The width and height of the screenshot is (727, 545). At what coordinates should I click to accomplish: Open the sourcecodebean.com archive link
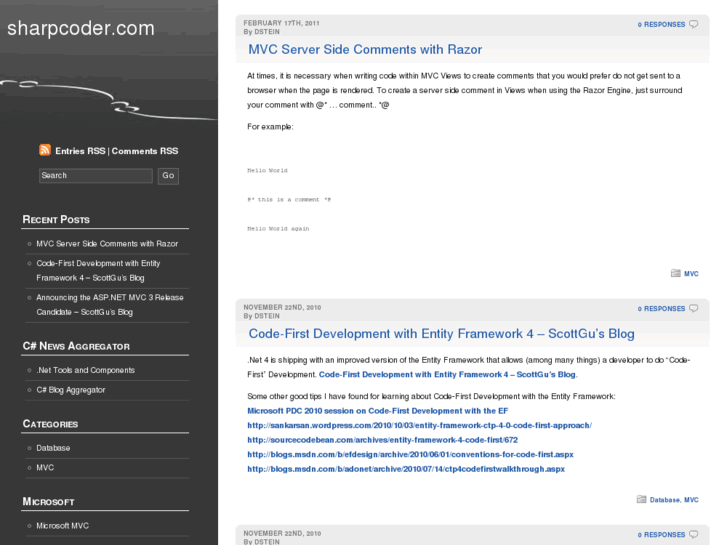(382, 440)
